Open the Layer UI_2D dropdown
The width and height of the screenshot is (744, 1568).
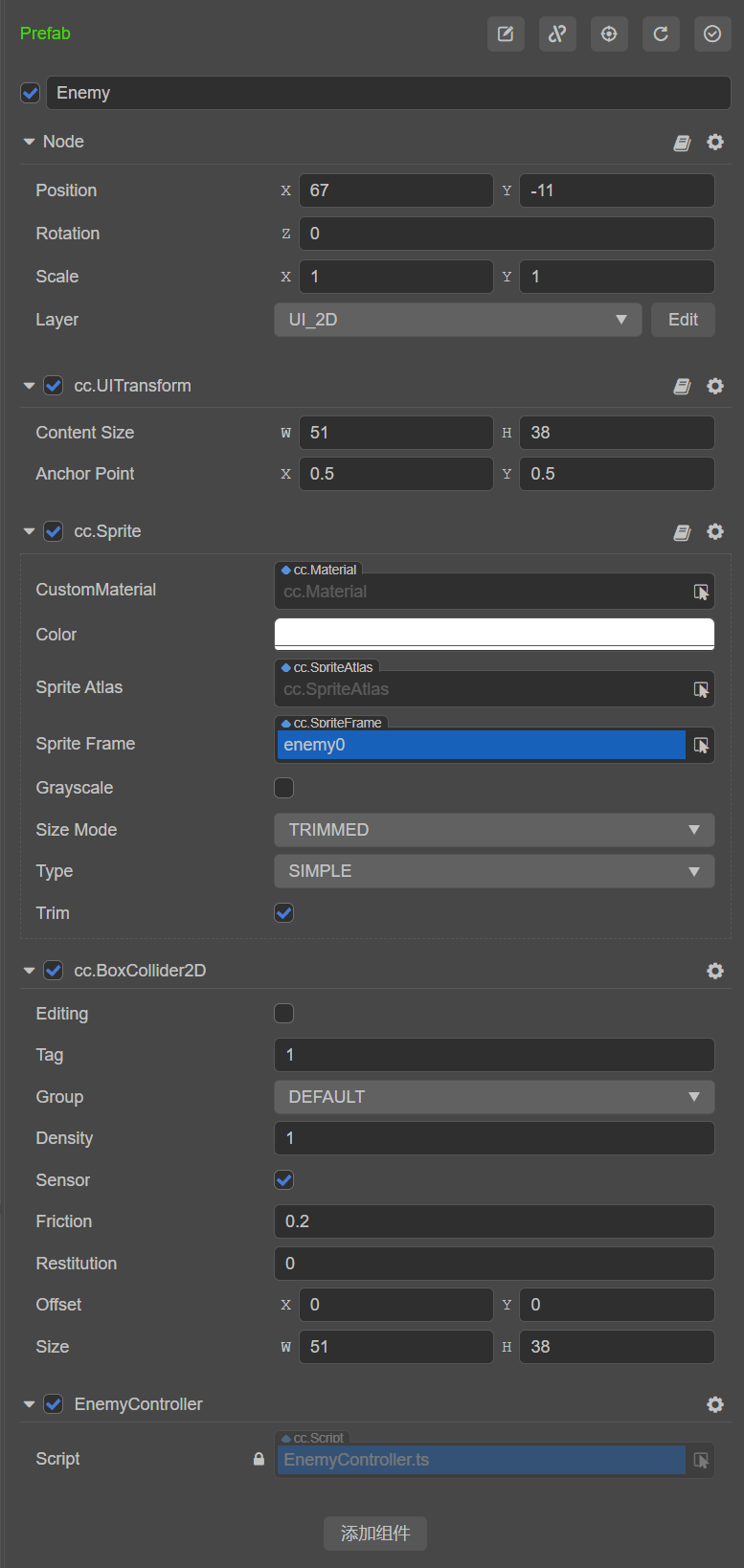458,320
